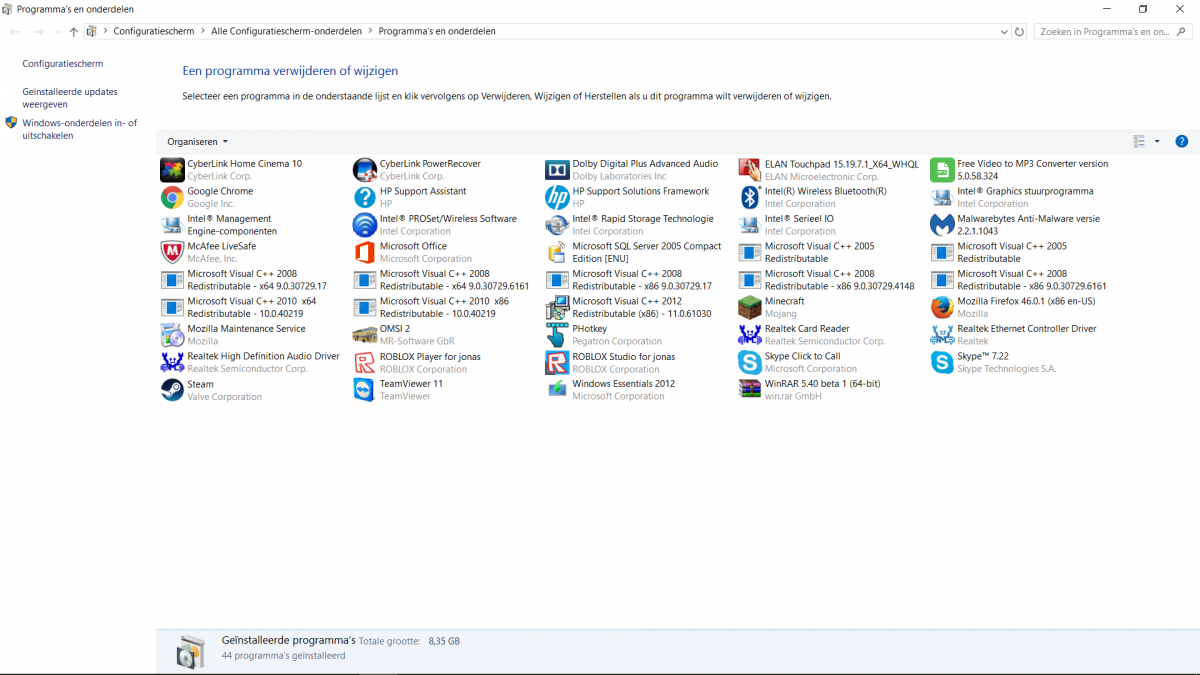Click the Minecraft grass block icon
Screen dimensions: 1200x675
point(750,307)
